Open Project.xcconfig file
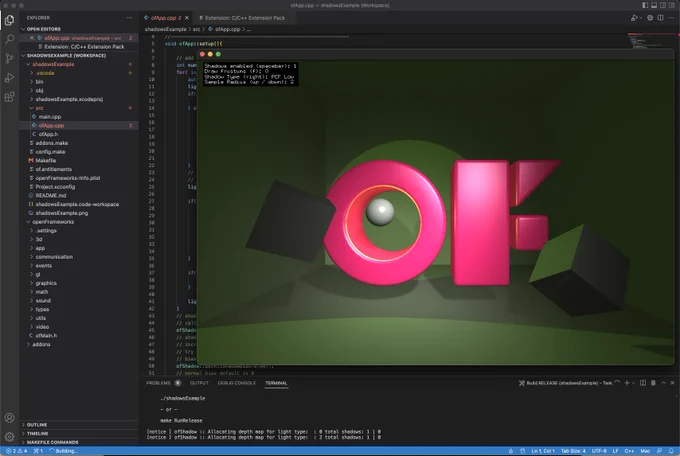The height and width of the screenshot is (456, 680). point(55,187)
